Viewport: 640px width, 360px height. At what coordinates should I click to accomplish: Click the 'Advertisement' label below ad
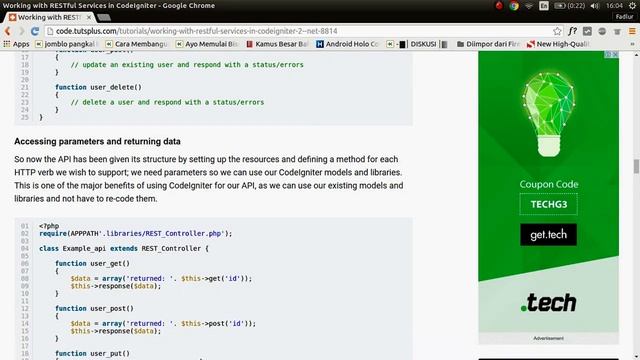[548, 338]
